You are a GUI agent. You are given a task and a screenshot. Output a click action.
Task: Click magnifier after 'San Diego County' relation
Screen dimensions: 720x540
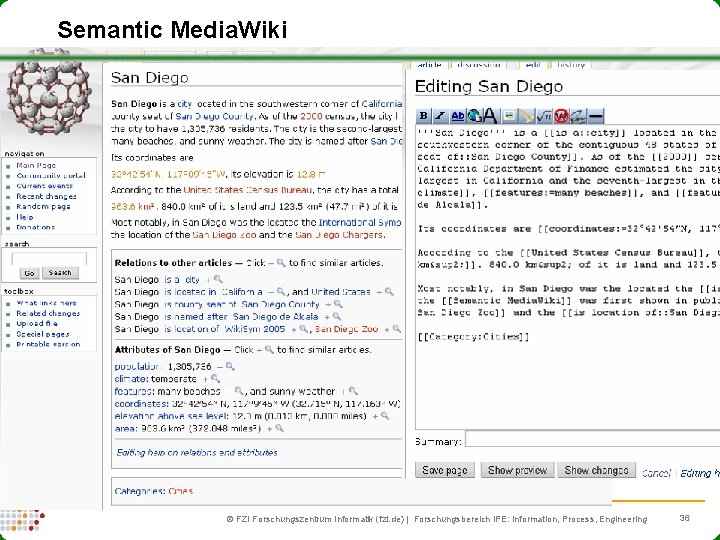(x=338, y=304)
